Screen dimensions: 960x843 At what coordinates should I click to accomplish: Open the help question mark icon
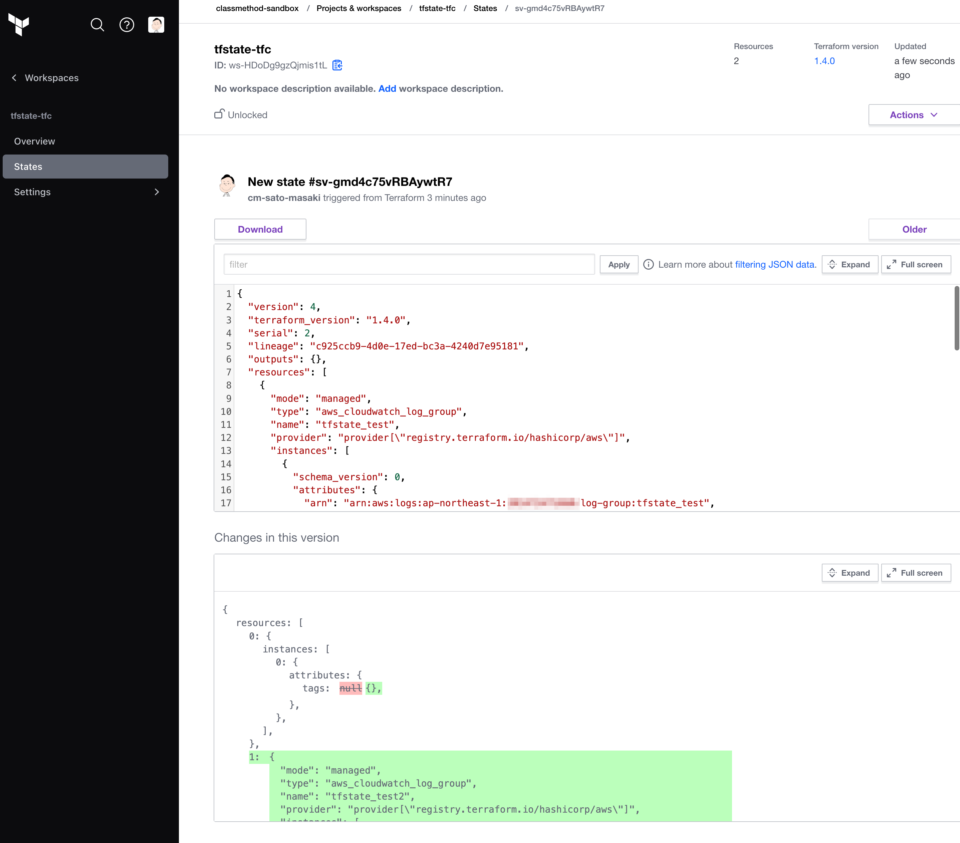(127, 24)
